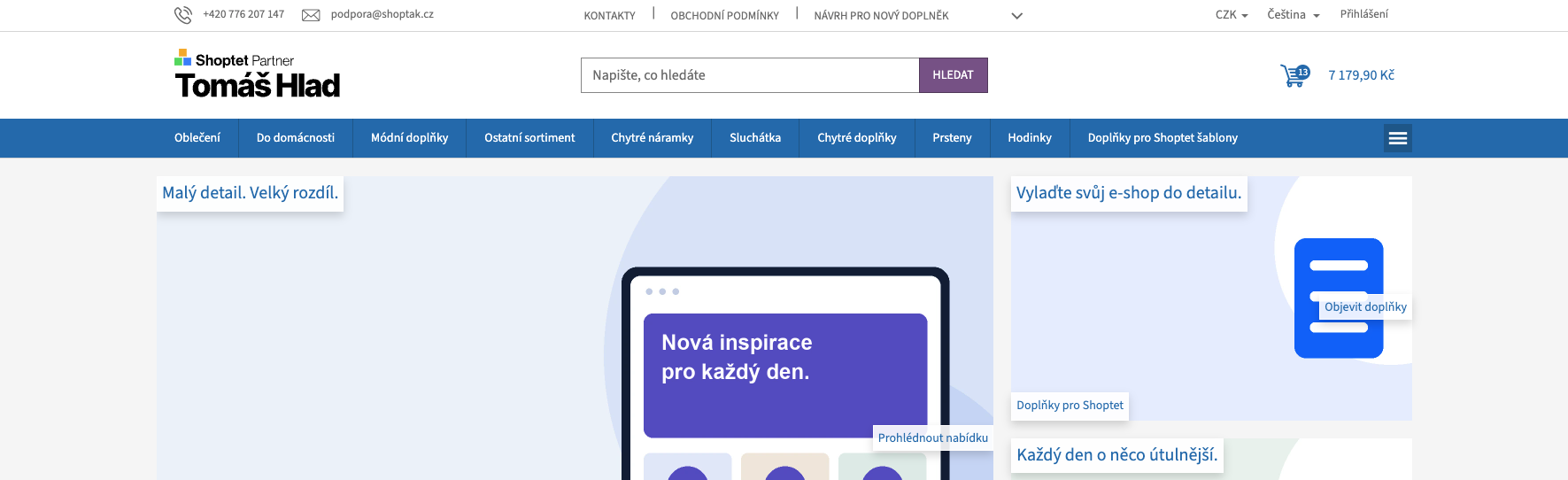Image resolution: width=1568 pixels, height=480 pixels.
Task: Click the Prohlédnout nabídku banner button
Action: 933,437
